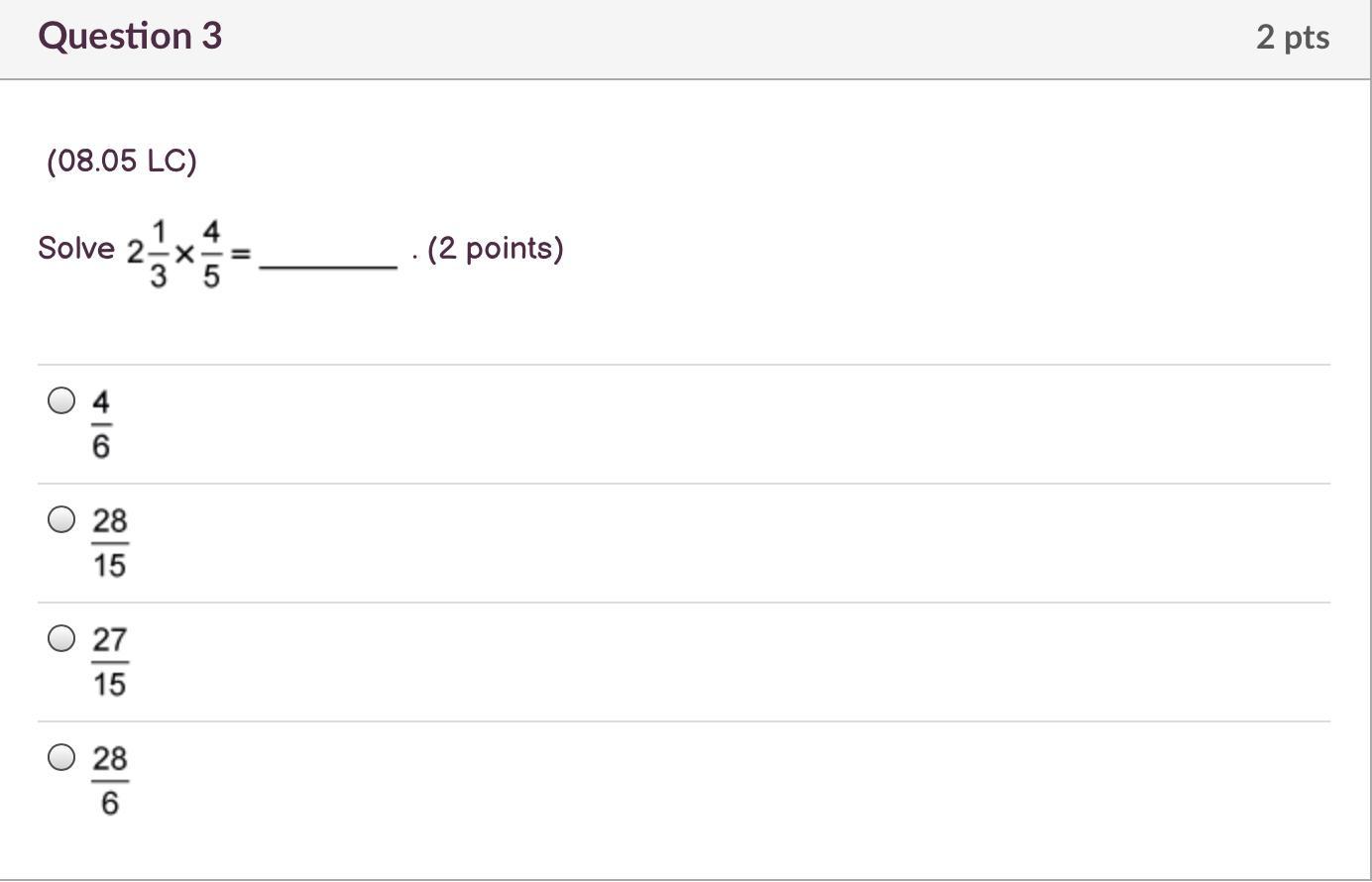
Task: Click the equals sign in the expression
Action: click(x=240, y=254)
